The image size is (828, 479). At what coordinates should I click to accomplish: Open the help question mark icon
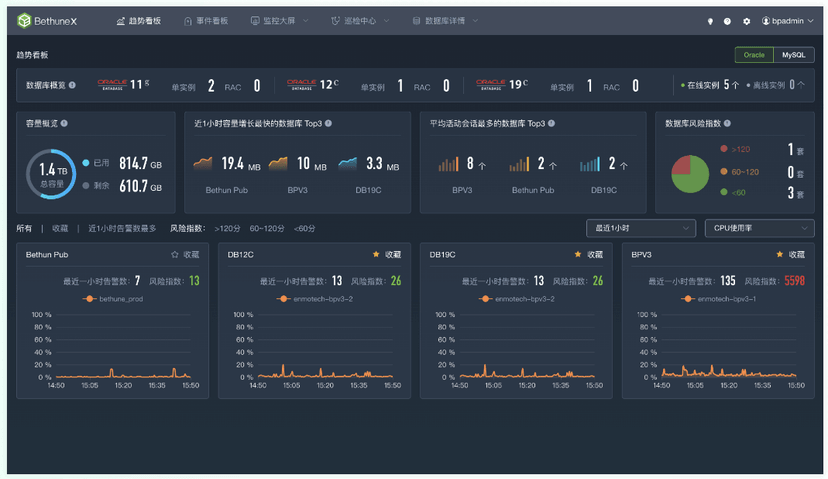(727, 21)
